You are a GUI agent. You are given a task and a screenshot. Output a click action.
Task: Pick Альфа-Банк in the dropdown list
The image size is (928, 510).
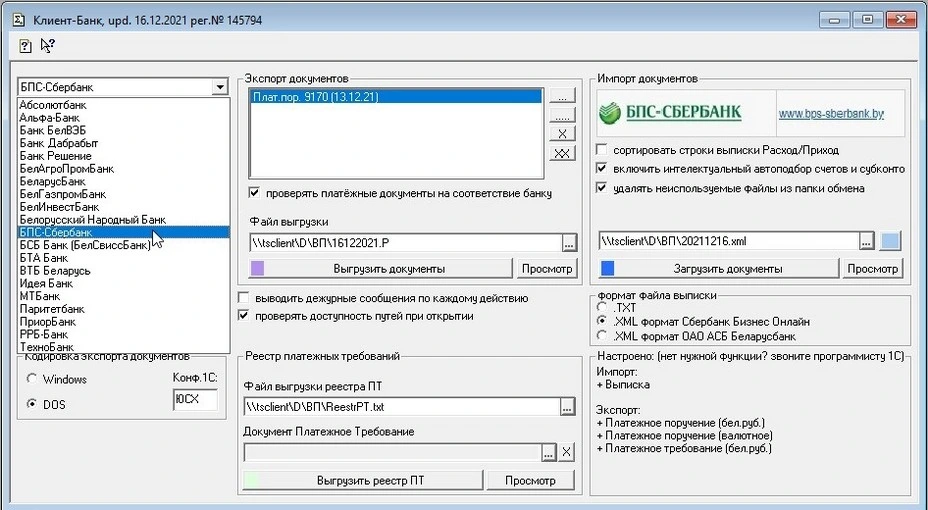[49, 117]
